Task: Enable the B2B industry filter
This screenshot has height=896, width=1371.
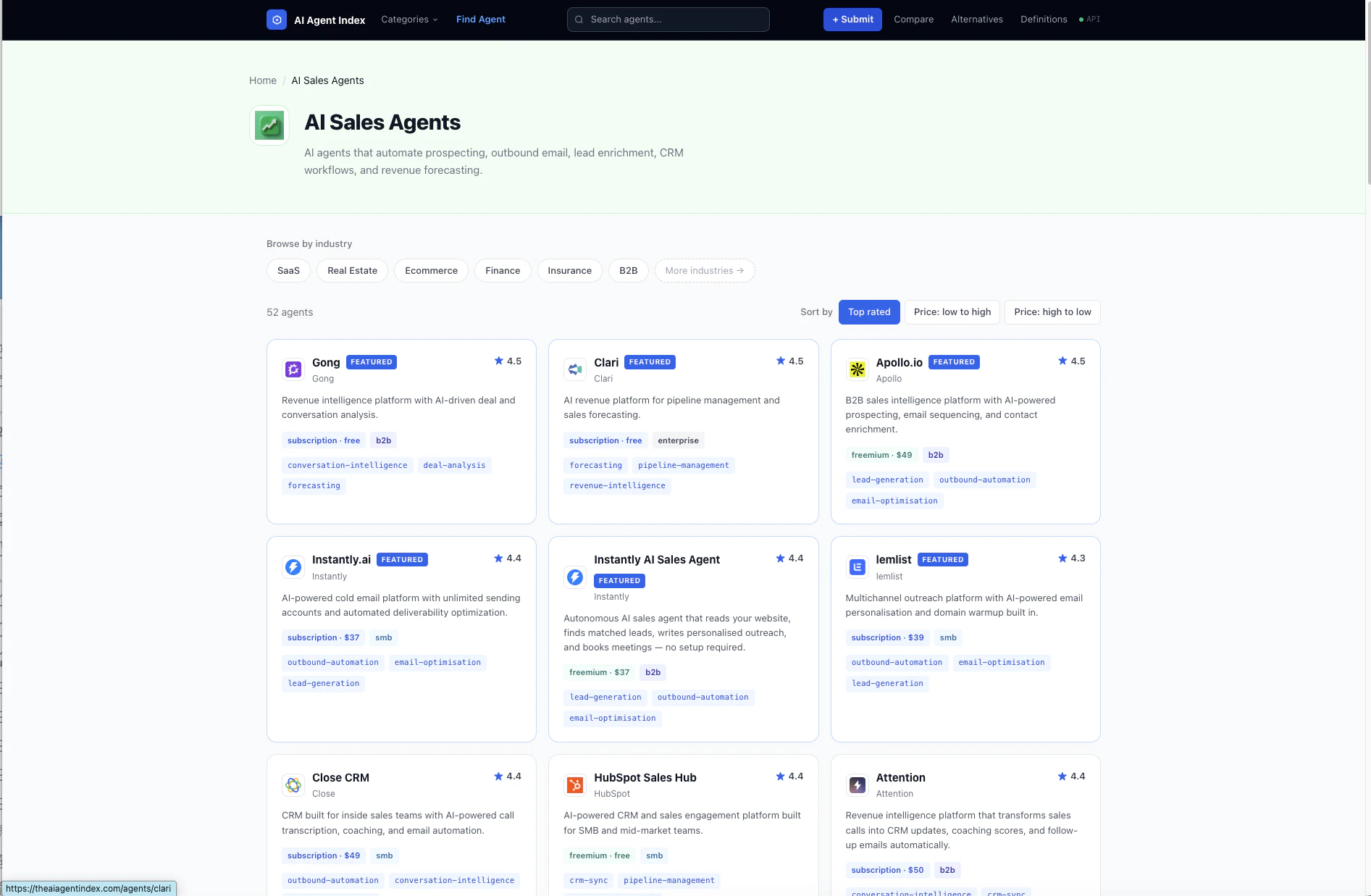Action: 627,270
